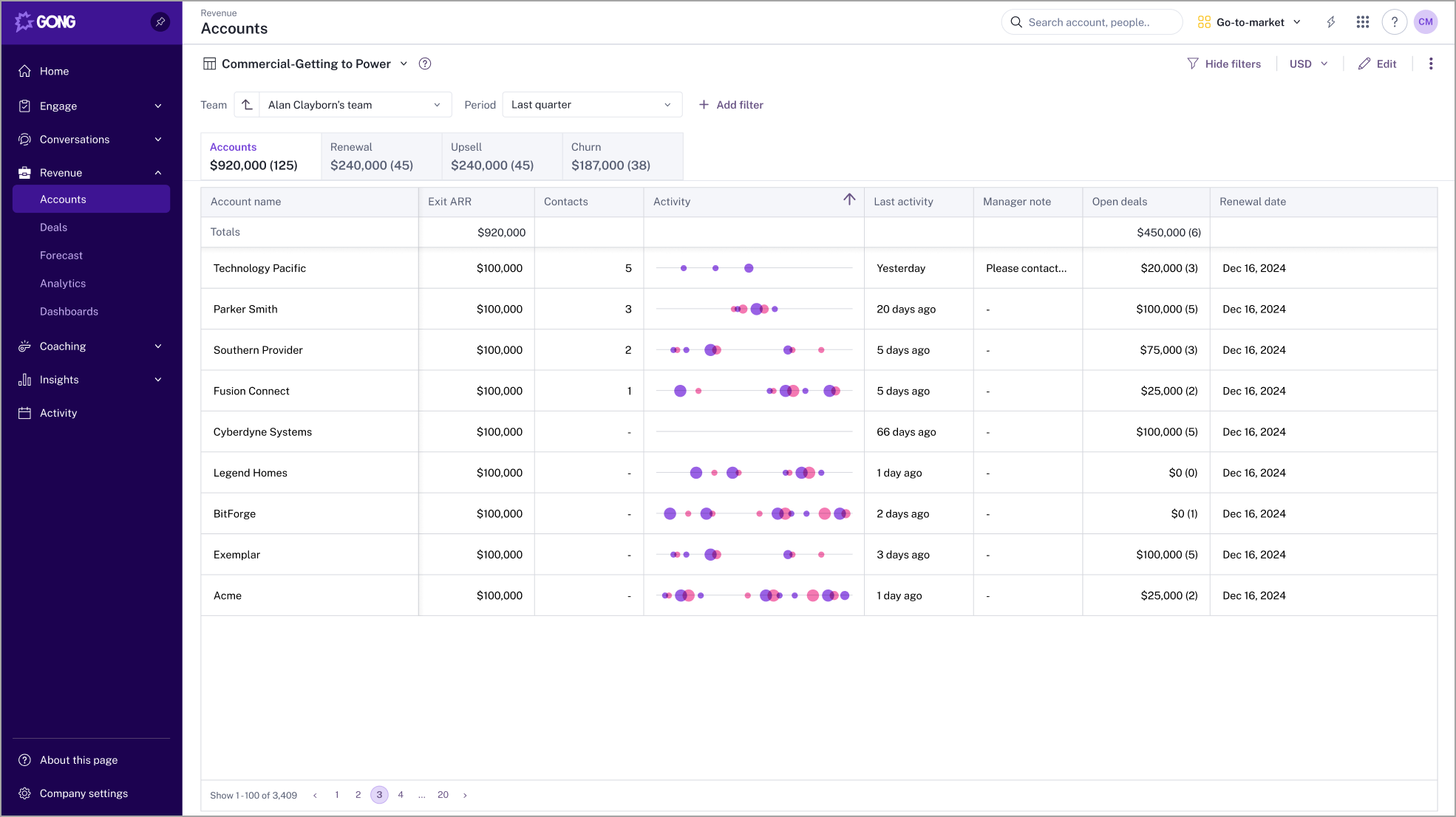Open the three-dot more options menu

pos(1431,64)
